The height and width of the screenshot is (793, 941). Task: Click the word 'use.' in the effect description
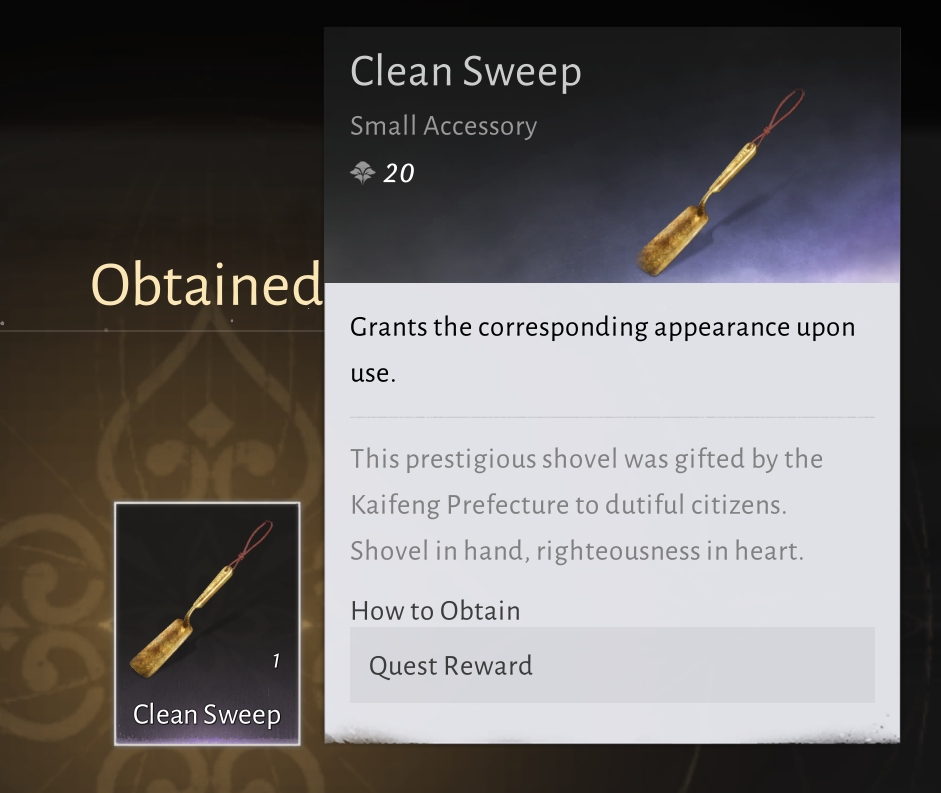tap(373, 375)
